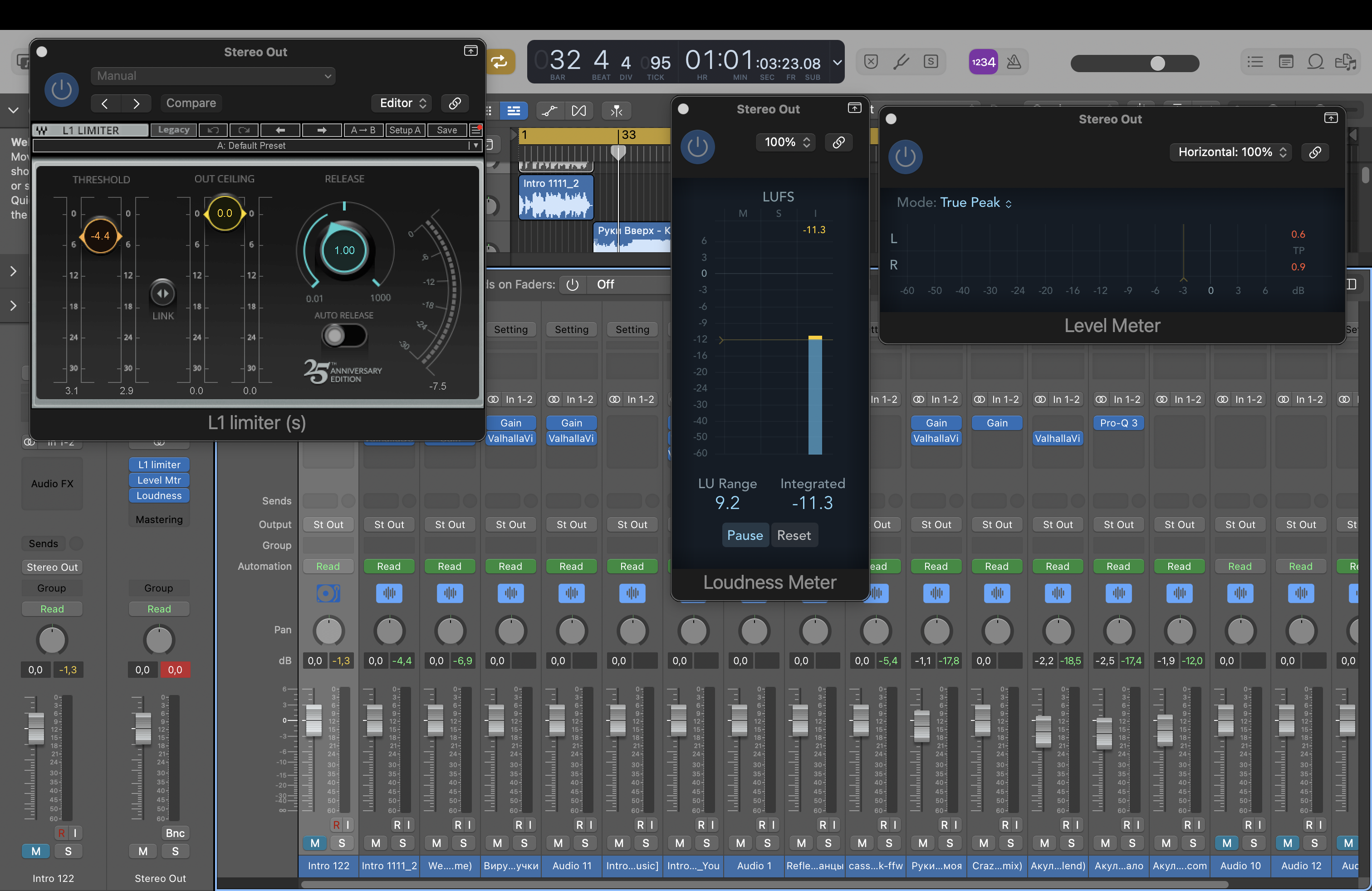Open the Level Mtr insert slot
This screenshot has height=891, width=1372.
point(159,480)
